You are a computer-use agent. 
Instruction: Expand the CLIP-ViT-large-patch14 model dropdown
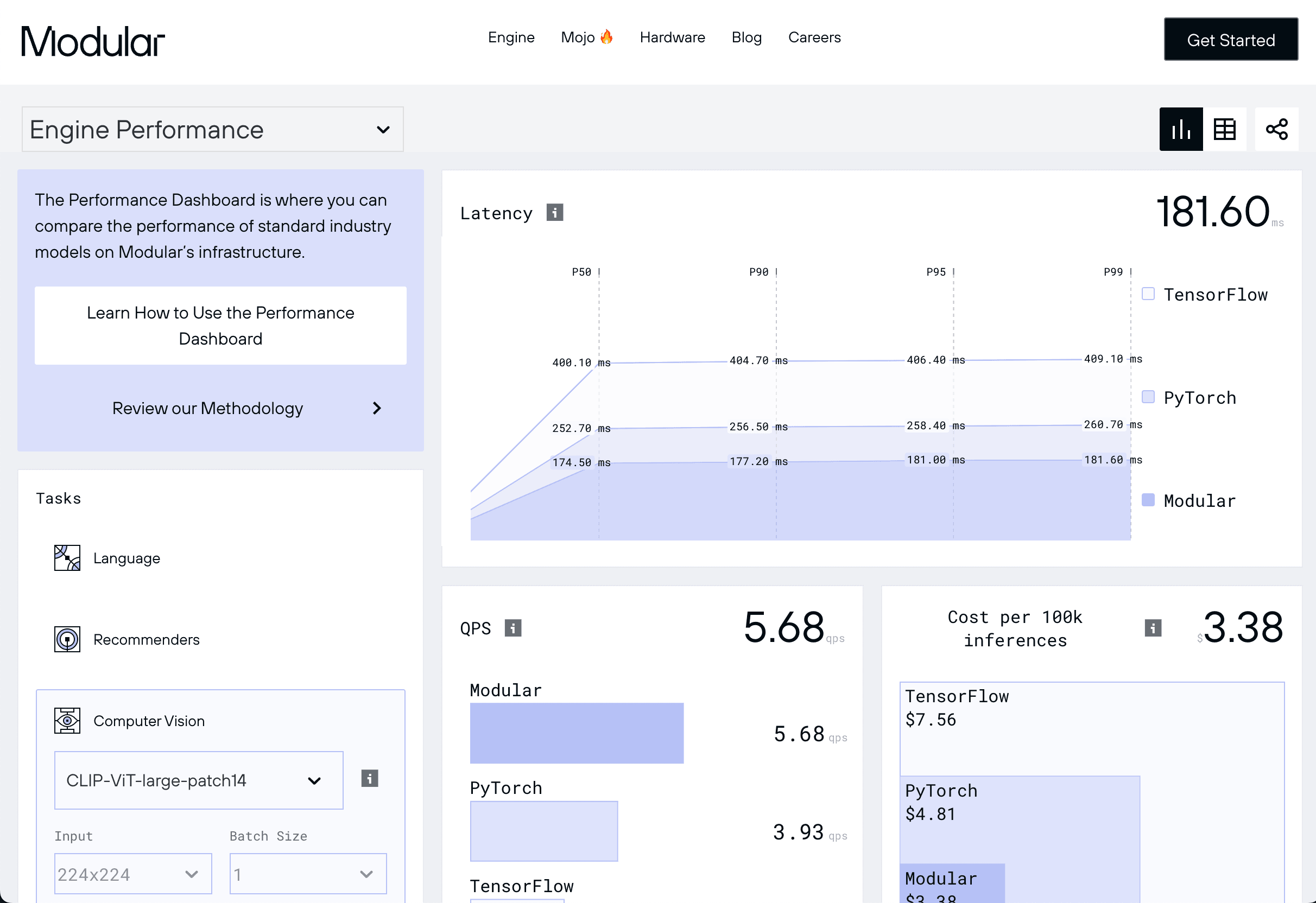(198, 780)
